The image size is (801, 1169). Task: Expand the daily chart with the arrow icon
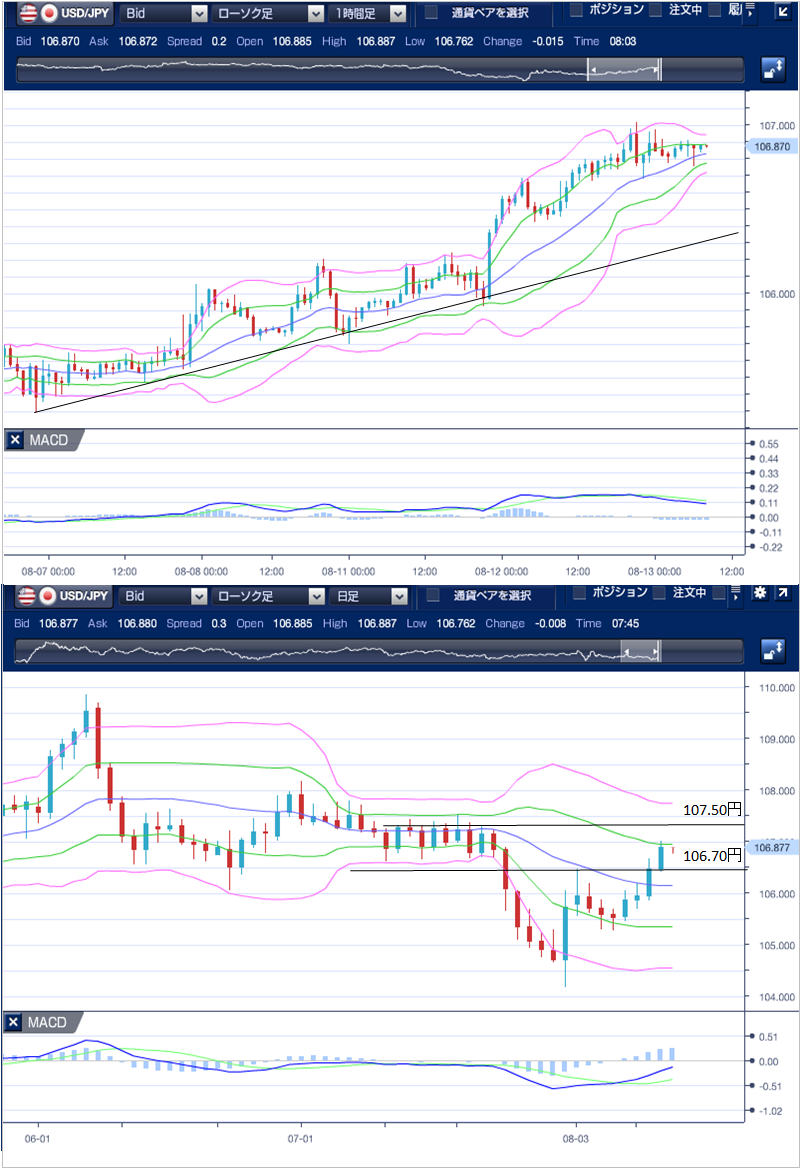pos(782,594)
